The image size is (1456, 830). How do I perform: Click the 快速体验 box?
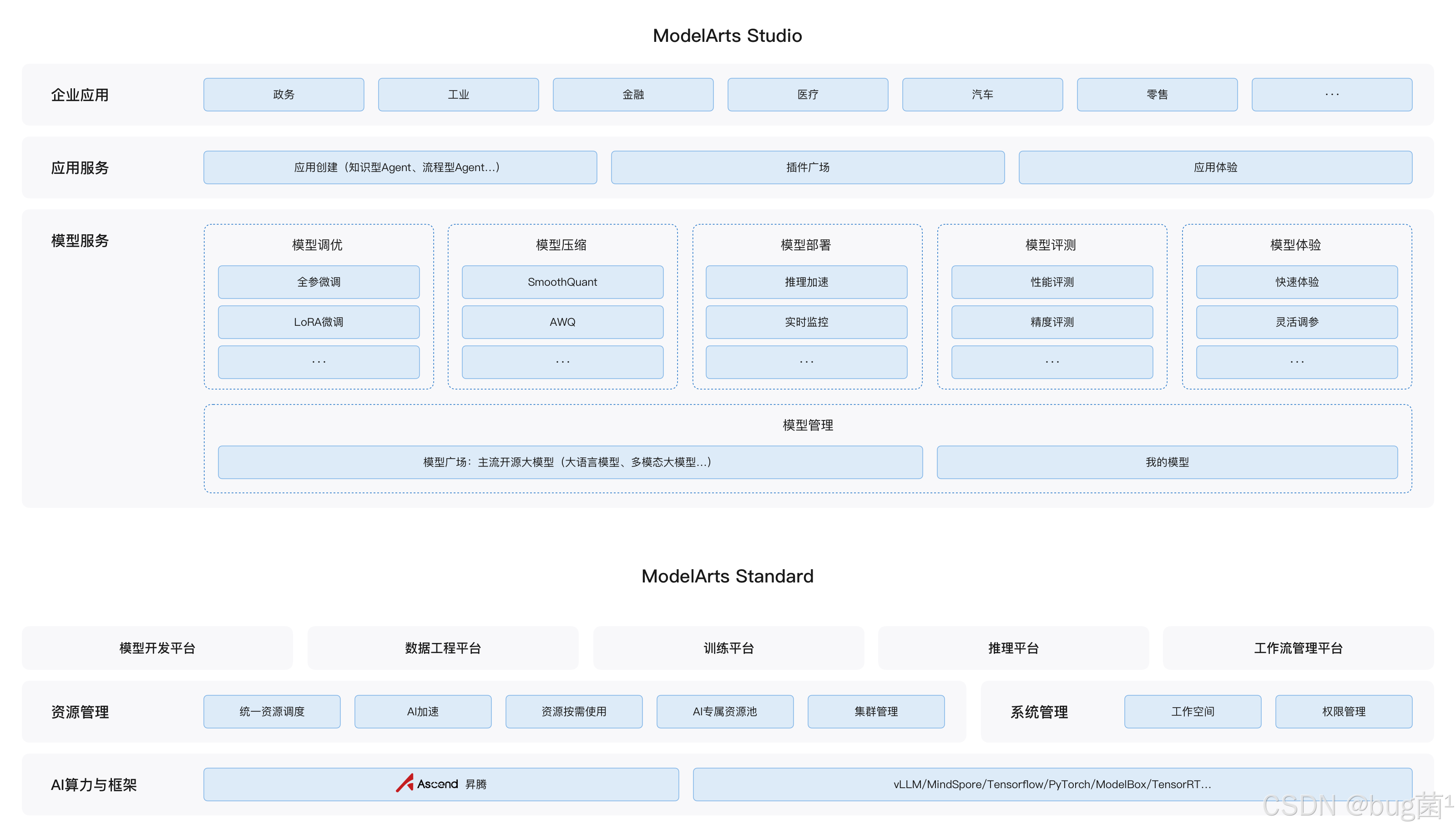tap(1297, 282)
